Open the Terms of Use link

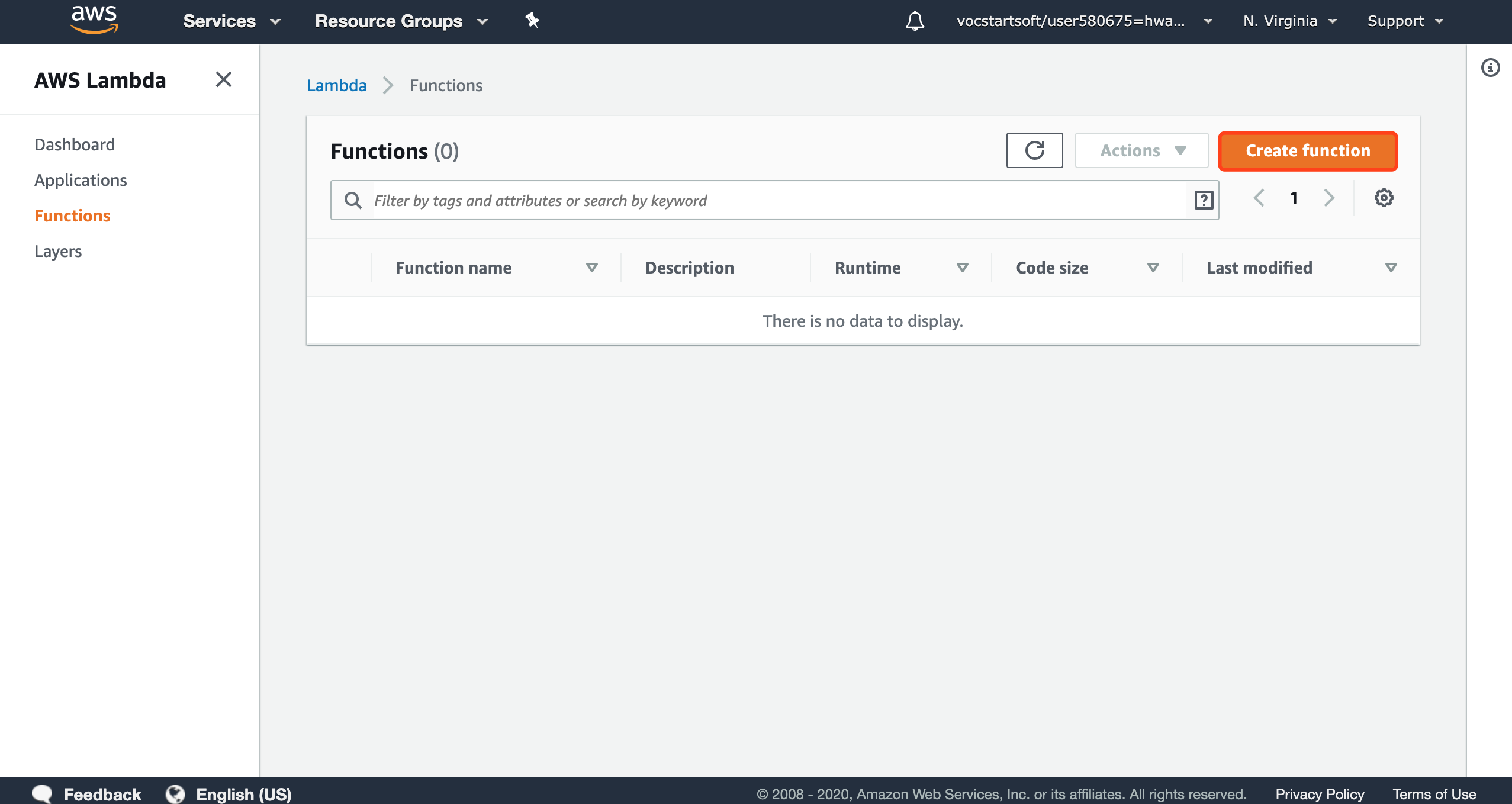click(1434, 793)
